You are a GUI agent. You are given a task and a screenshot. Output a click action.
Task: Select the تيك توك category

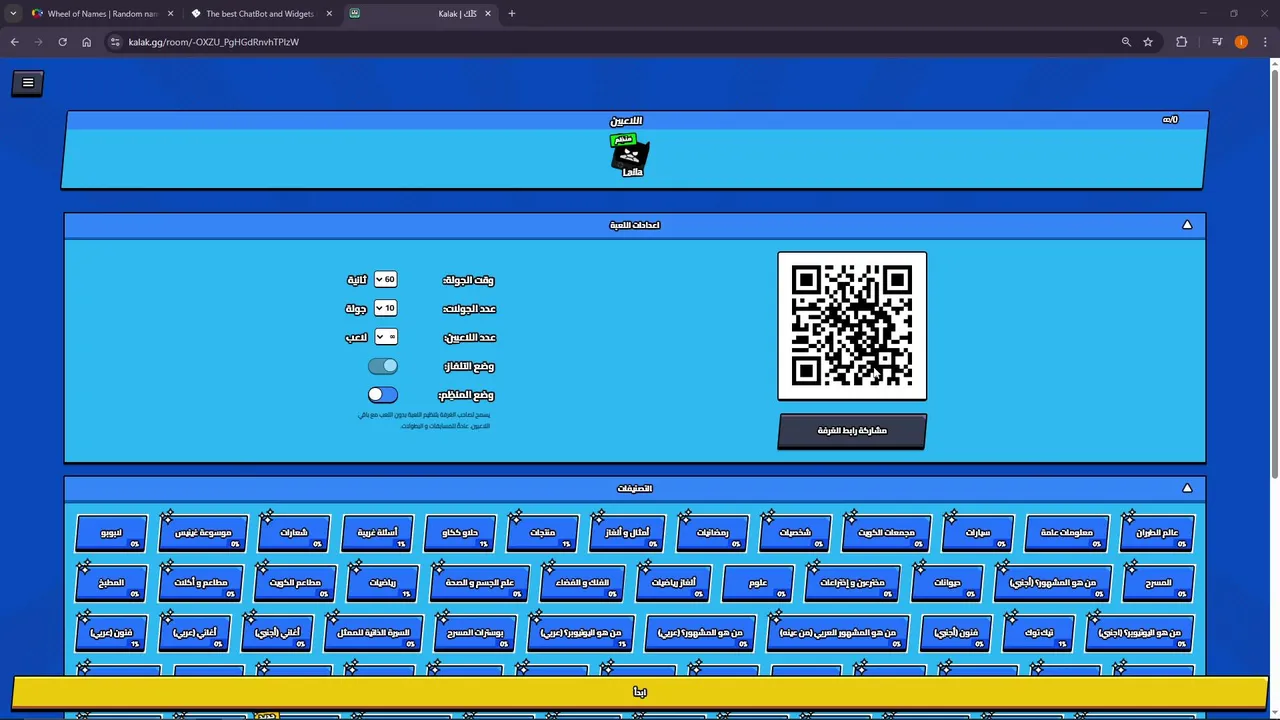pos(1038,633)
